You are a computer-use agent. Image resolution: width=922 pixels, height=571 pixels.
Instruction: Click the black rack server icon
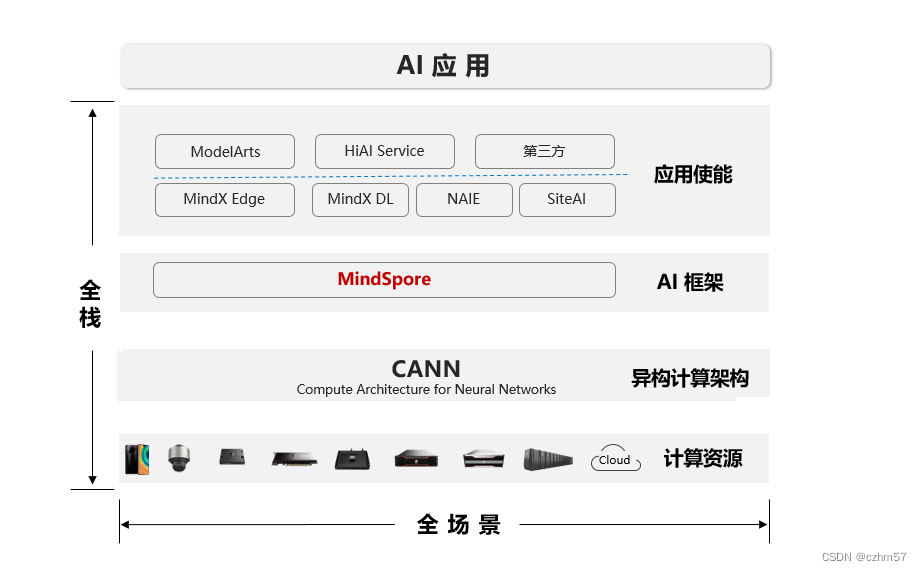[x=416, y=458]
